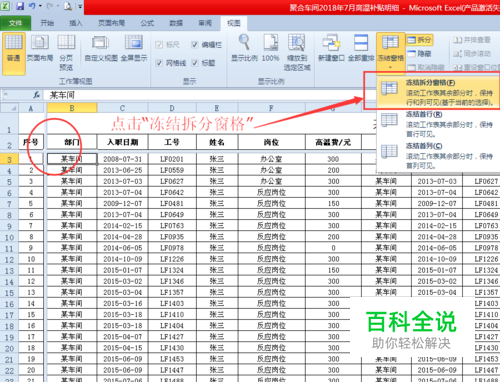Screen dimensions: 500x382
Task: Click the Synchronous Scrolling (同步滚动) icon
Action: click(471, 54)
